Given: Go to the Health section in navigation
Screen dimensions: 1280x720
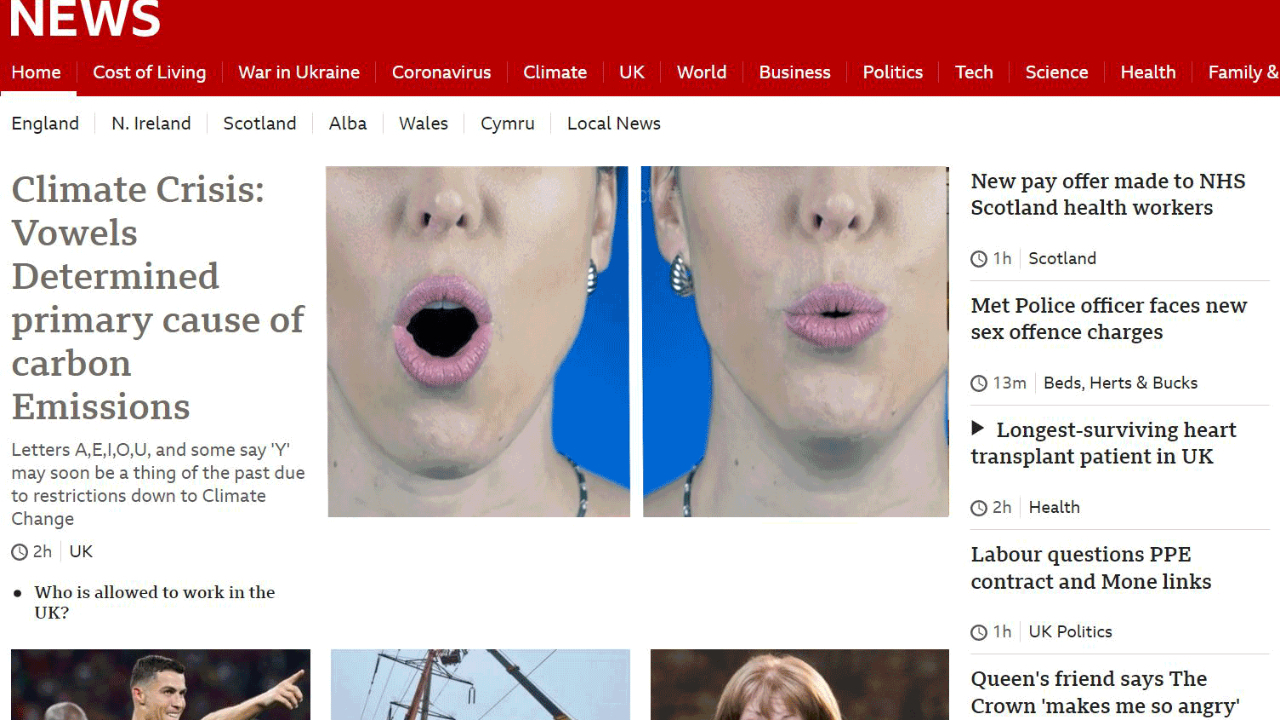Looking at the screenshot, I should pos(1148,72).
